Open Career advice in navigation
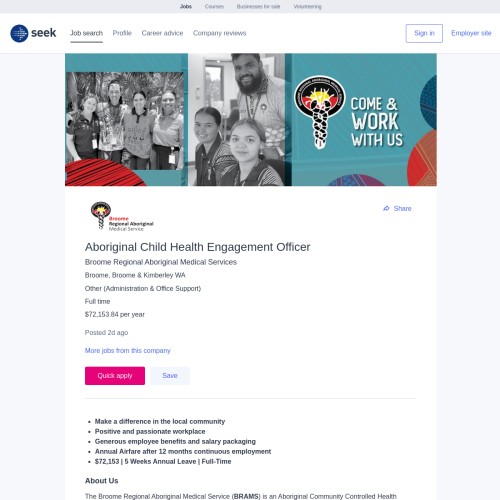The image size is (500, 500). pyautogui.click(x=162, y=33)
